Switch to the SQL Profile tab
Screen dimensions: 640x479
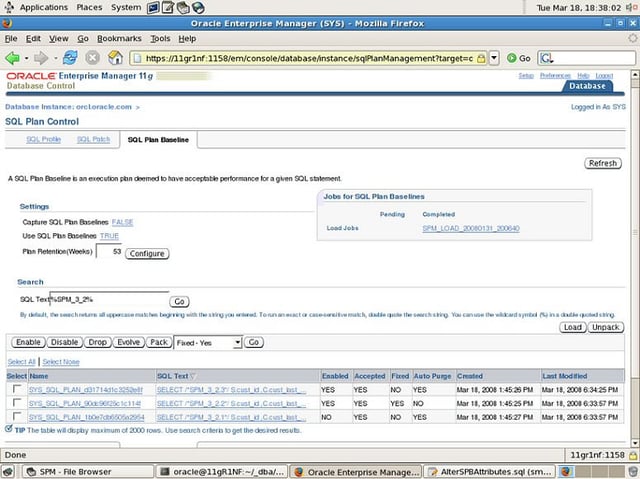(x=44, y=139)
